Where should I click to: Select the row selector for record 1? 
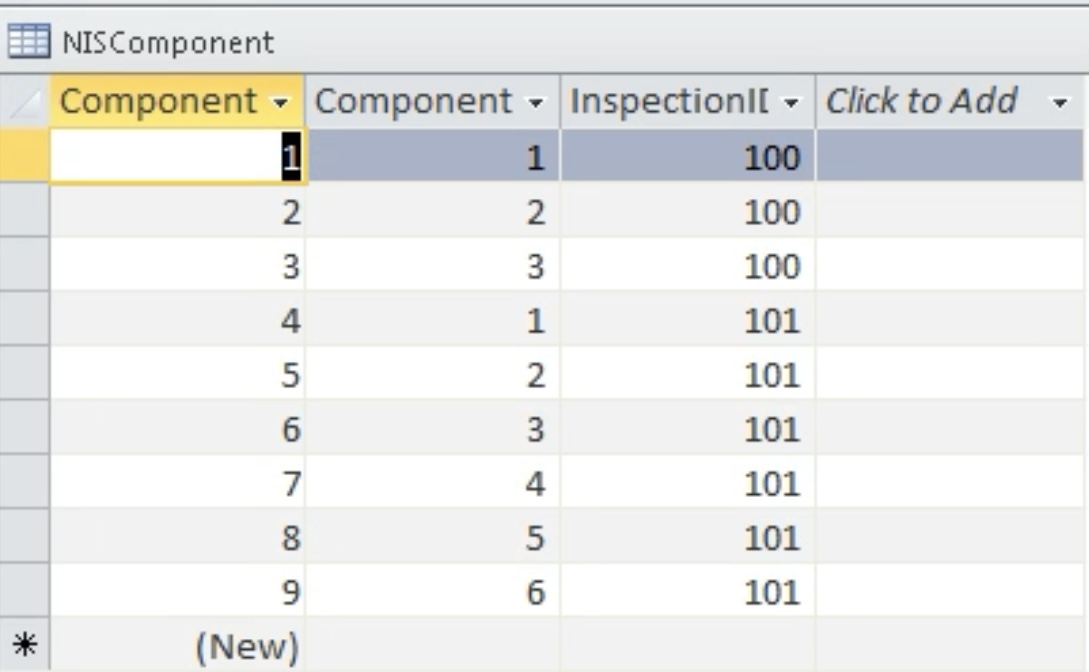[x=25, y=156]
